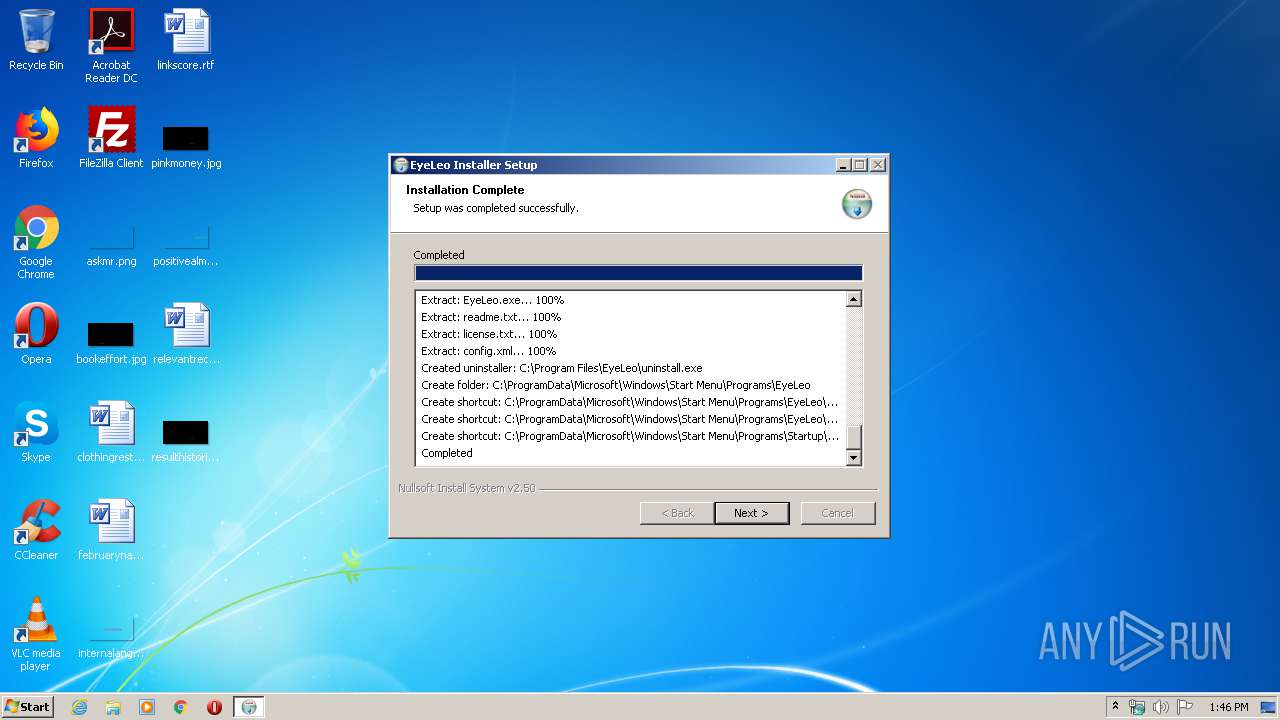Open Internet Explorer from the taskbar

[x=79, y=707]
